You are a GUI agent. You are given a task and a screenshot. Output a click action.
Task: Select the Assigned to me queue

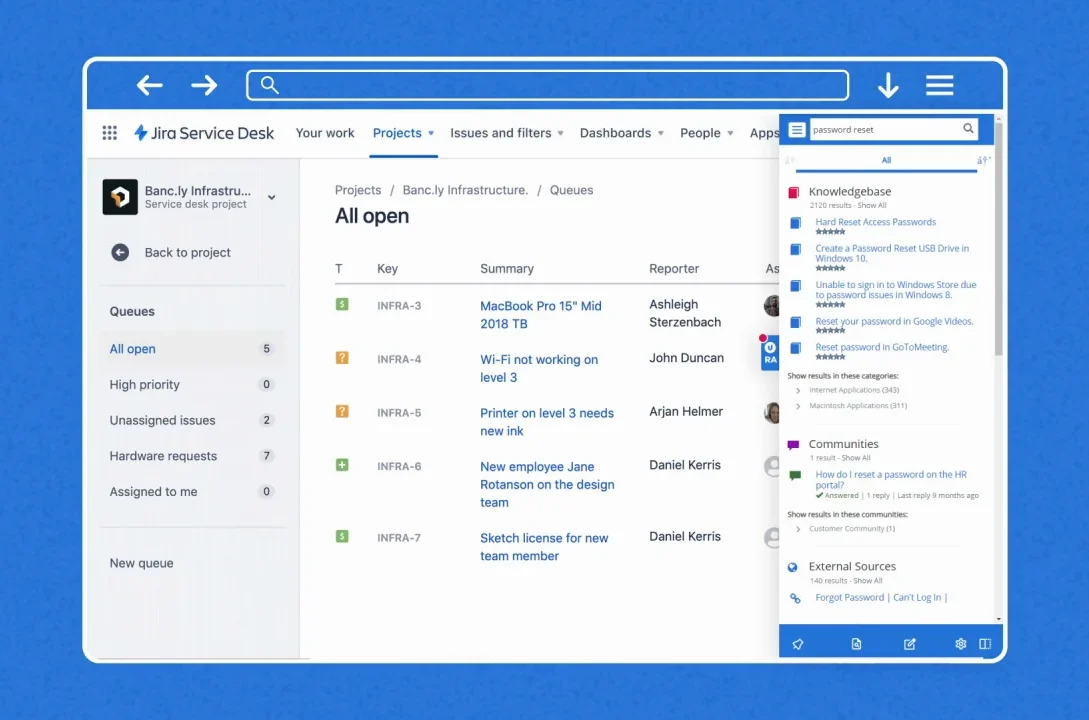[190, 491]
